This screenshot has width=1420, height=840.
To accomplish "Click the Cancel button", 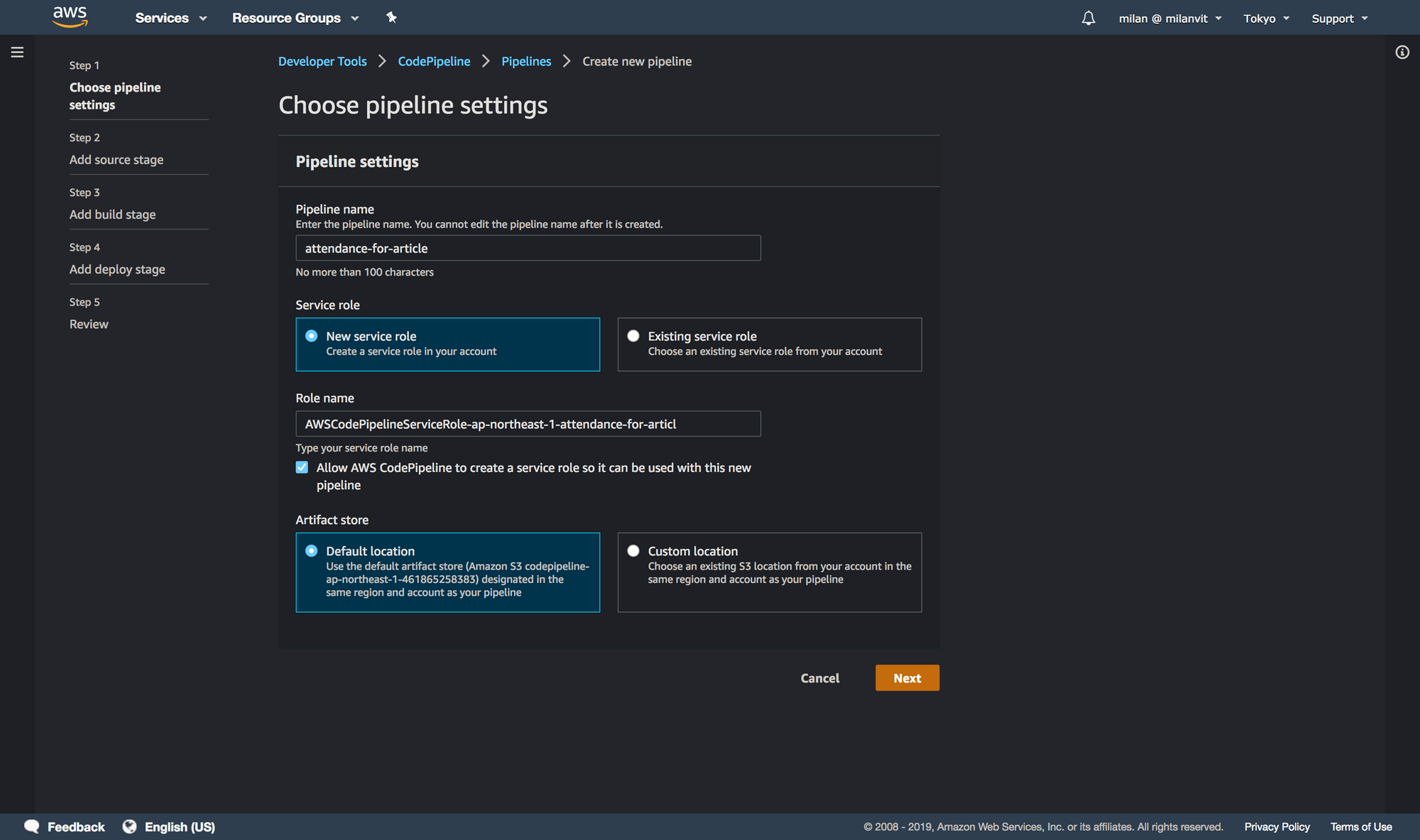I will (x=820, y=678).
